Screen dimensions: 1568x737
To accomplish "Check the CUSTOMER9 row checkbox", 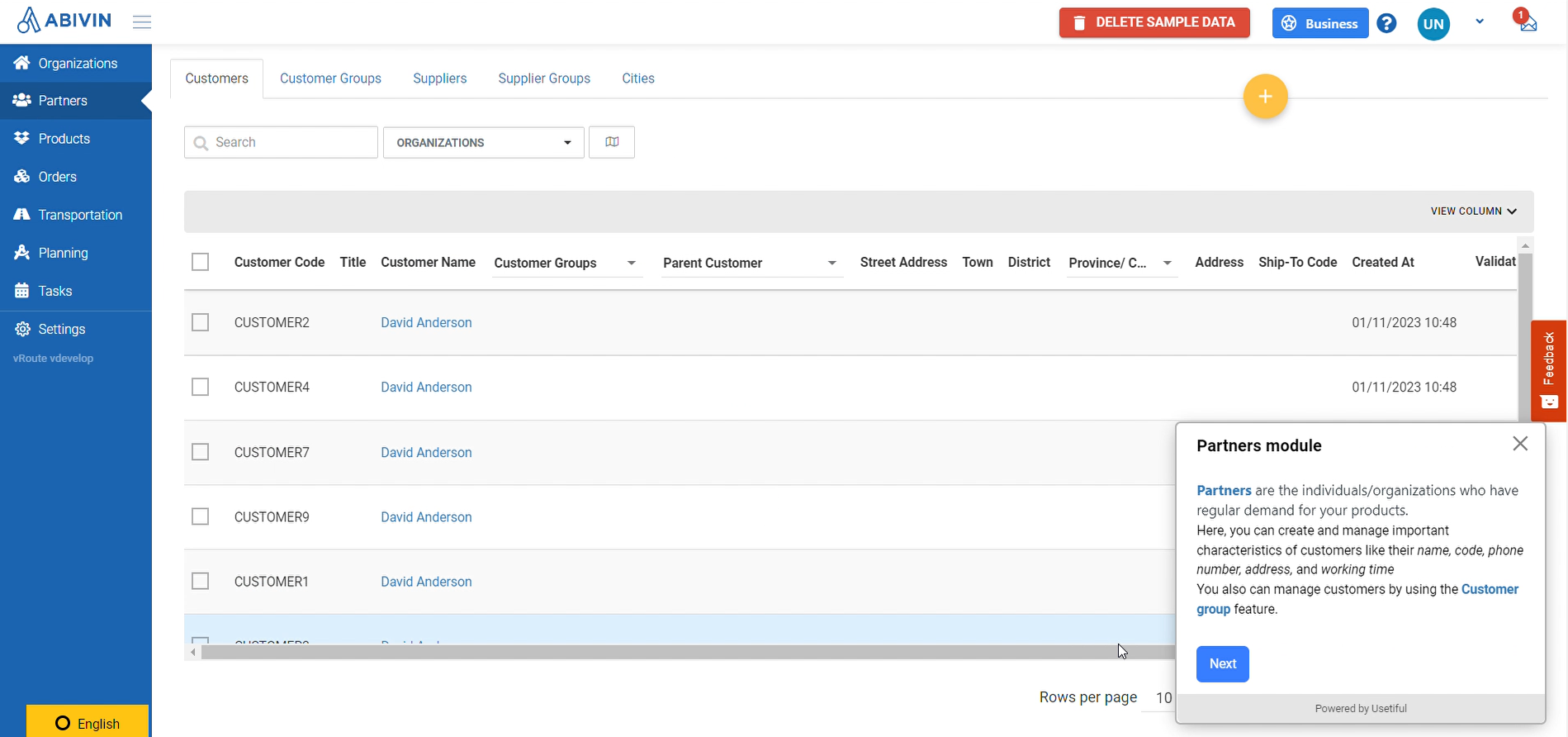I will coord(200,516).
